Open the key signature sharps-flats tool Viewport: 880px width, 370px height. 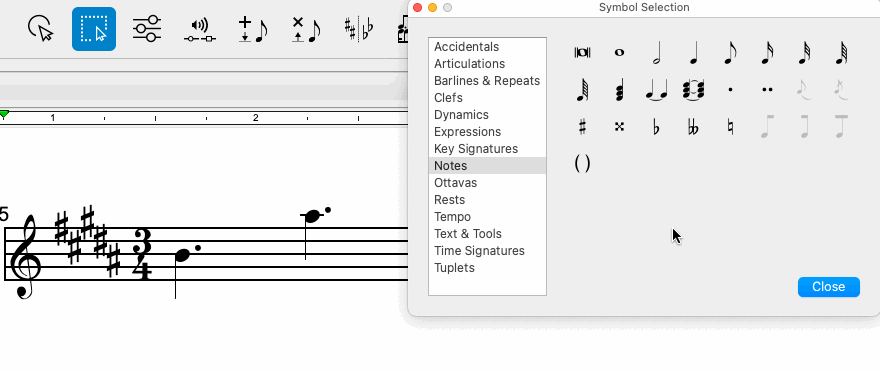coord(359,30)
